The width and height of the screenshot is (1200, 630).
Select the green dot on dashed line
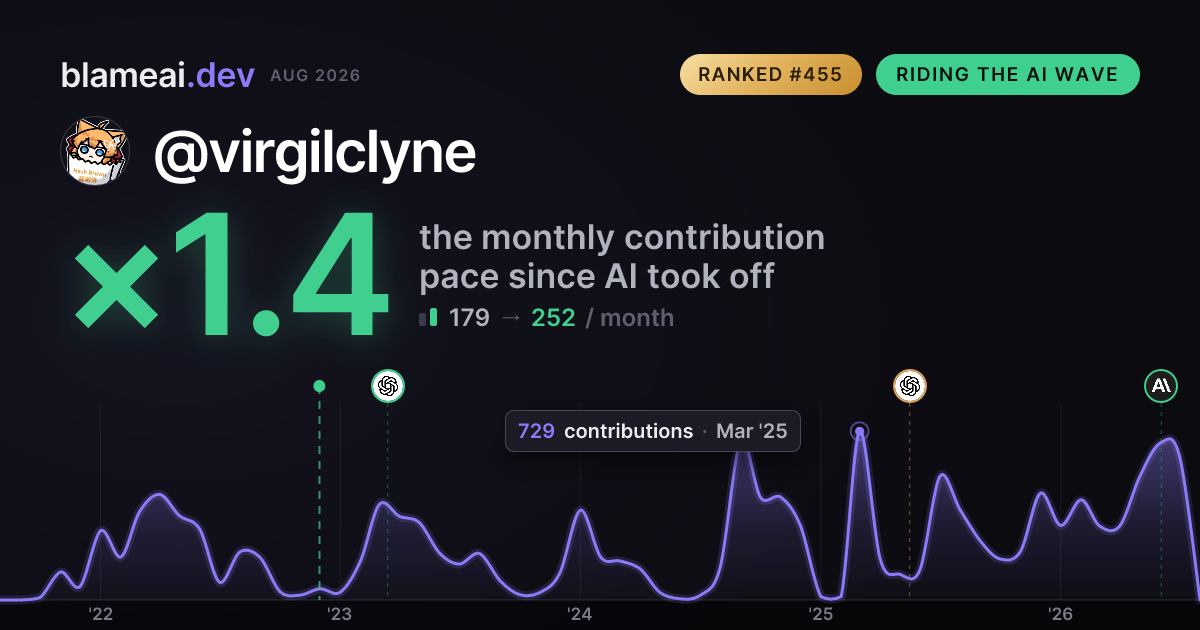coord(319,386)
